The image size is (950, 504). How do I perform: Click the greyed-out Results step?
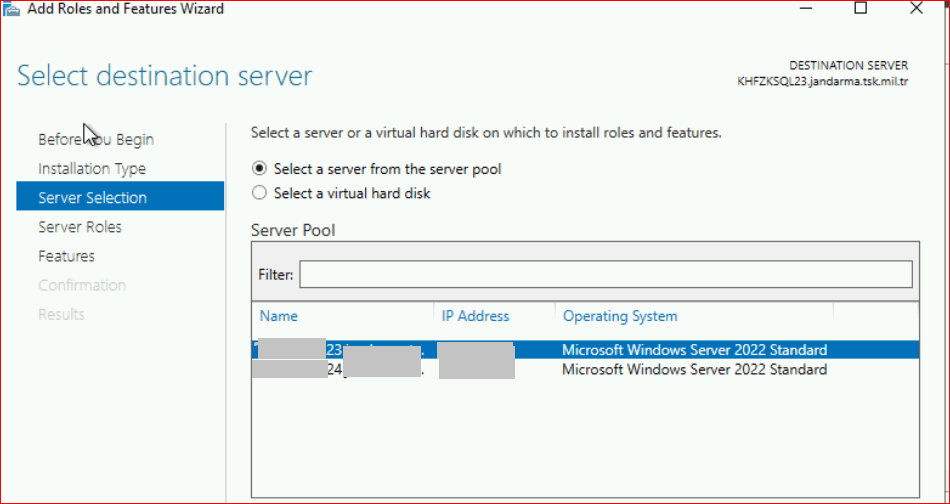coord(61,314)
